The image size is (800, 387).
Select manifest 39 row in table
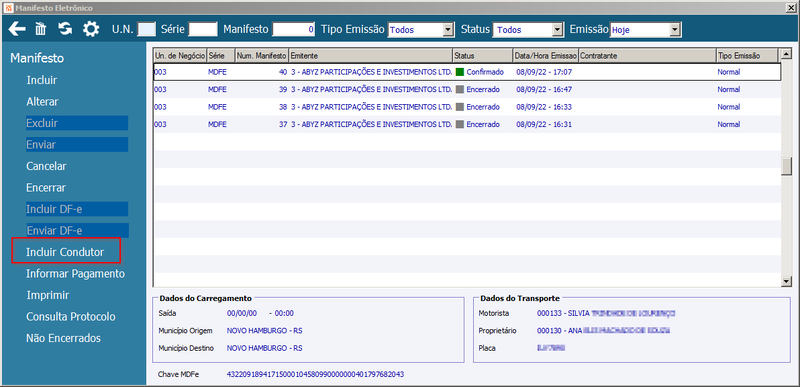[x=467, y=89]
